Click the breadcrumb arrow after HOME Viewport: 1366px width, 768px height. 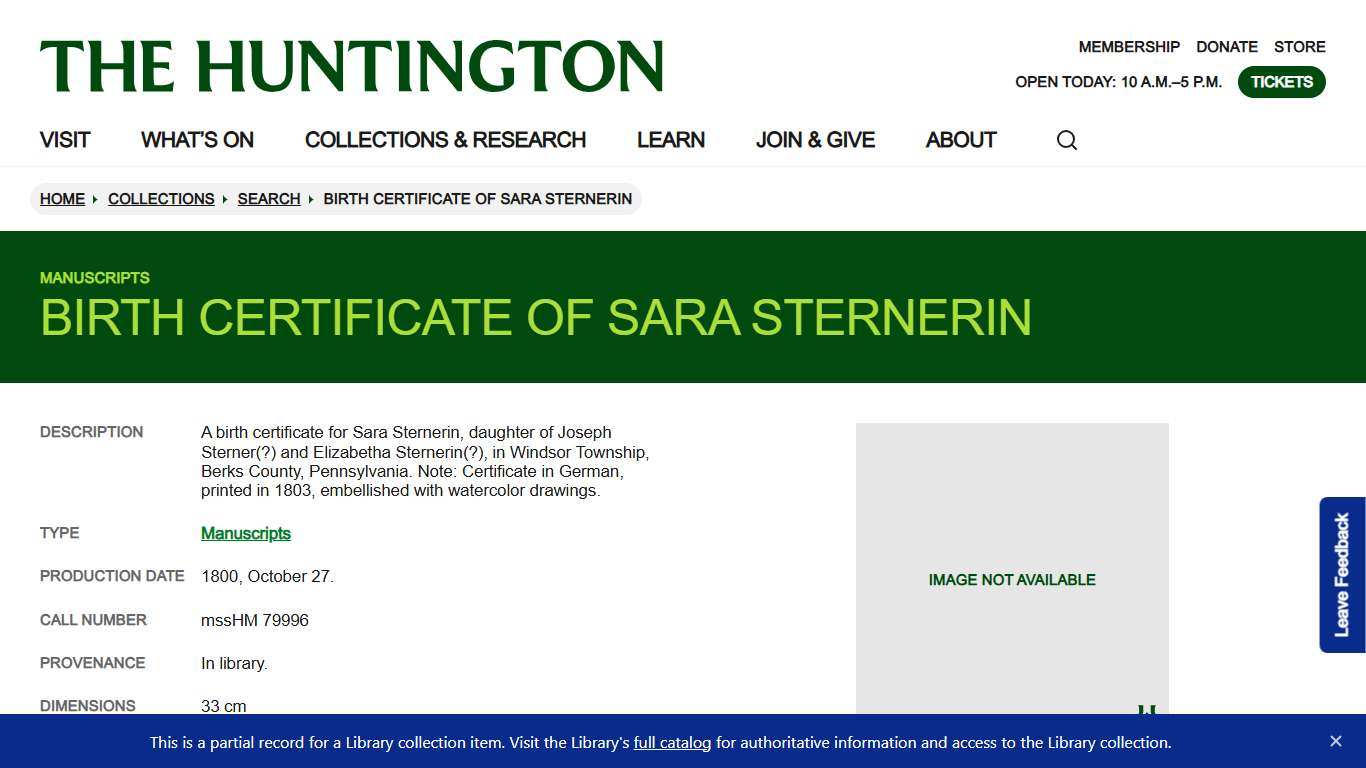coord(94,199)
